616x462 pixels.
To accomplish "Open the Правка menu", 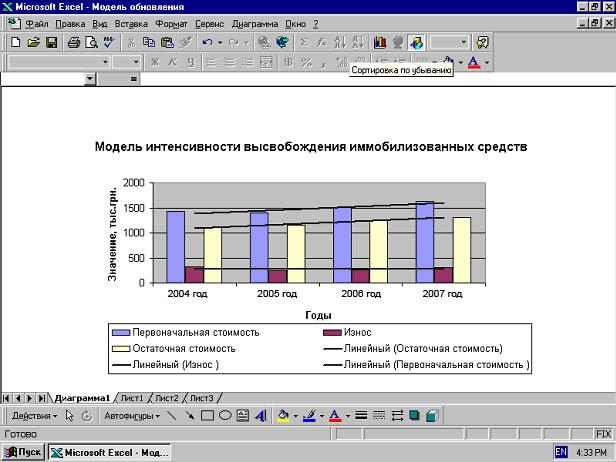I will 70,24.
